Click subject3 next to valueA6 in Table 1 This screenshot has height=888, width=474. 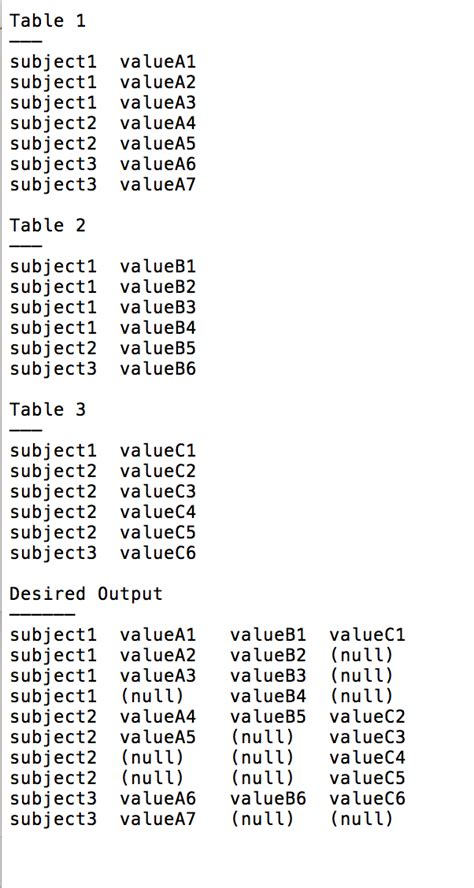point(53,164)
